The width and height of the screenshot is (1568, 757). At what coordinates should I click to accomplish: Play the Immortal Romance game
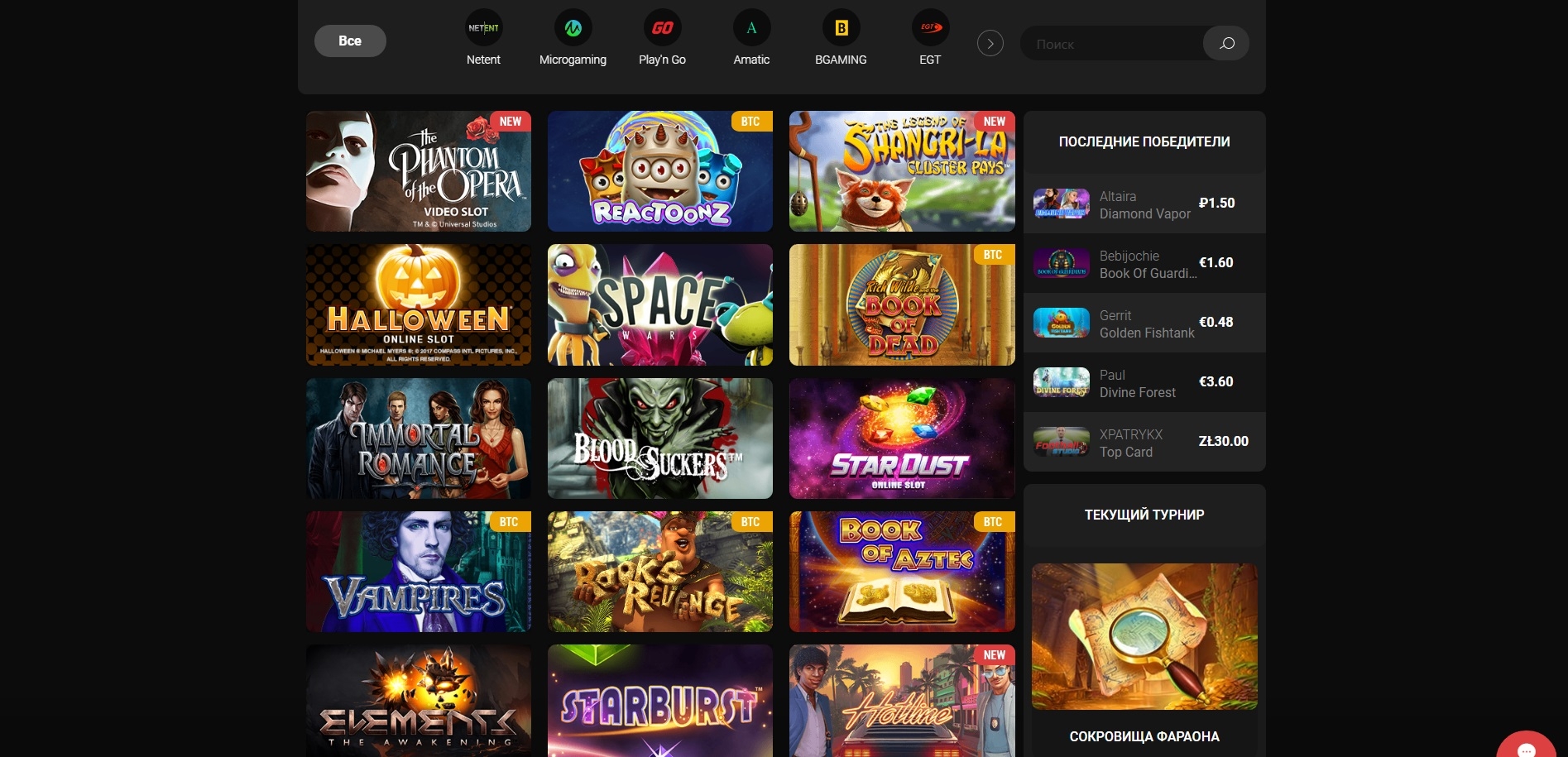[x=419, y=438]
